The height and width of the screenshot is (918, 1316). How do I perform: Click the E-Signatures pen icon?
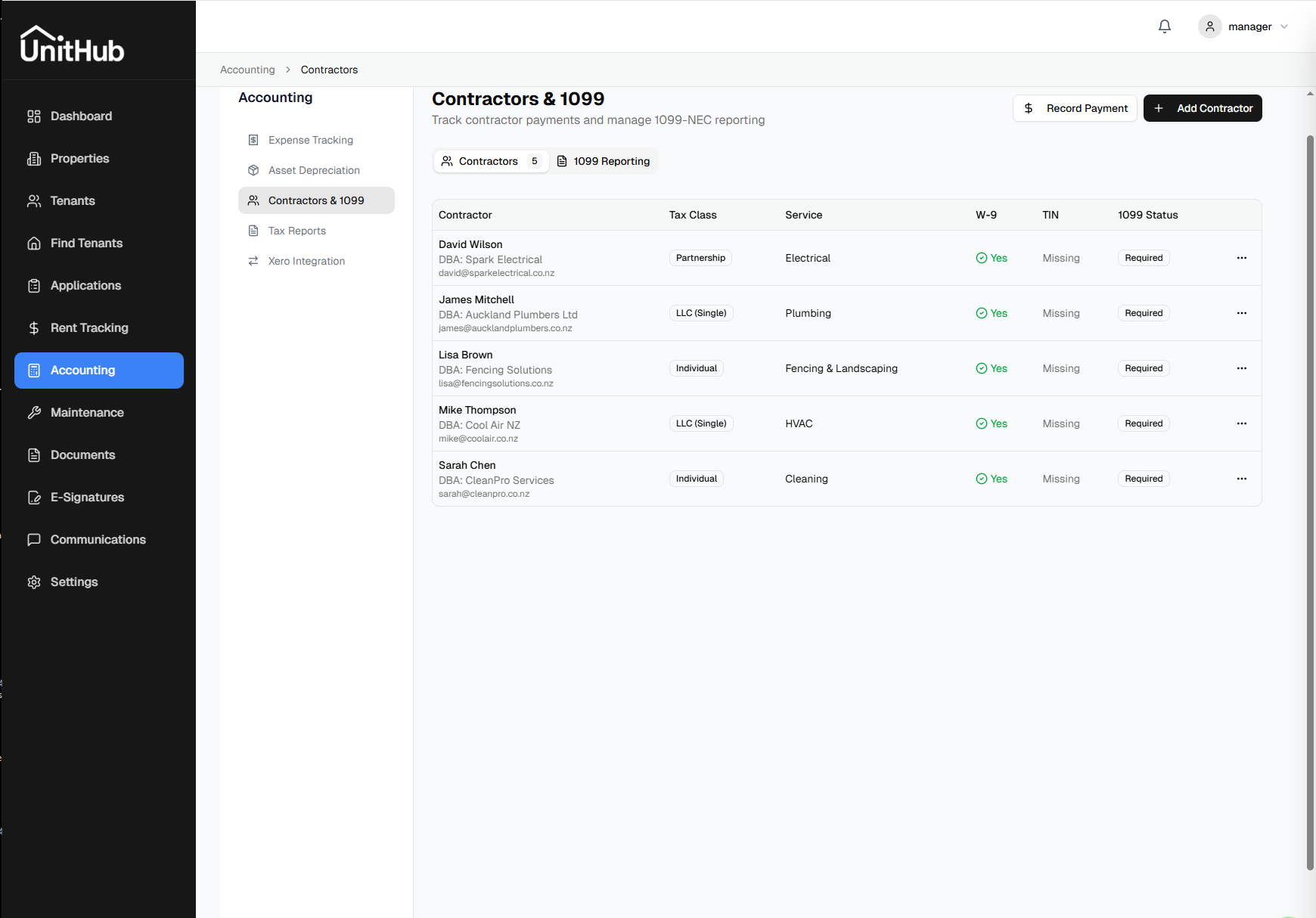pyautogui.click(x=34, y=498)
